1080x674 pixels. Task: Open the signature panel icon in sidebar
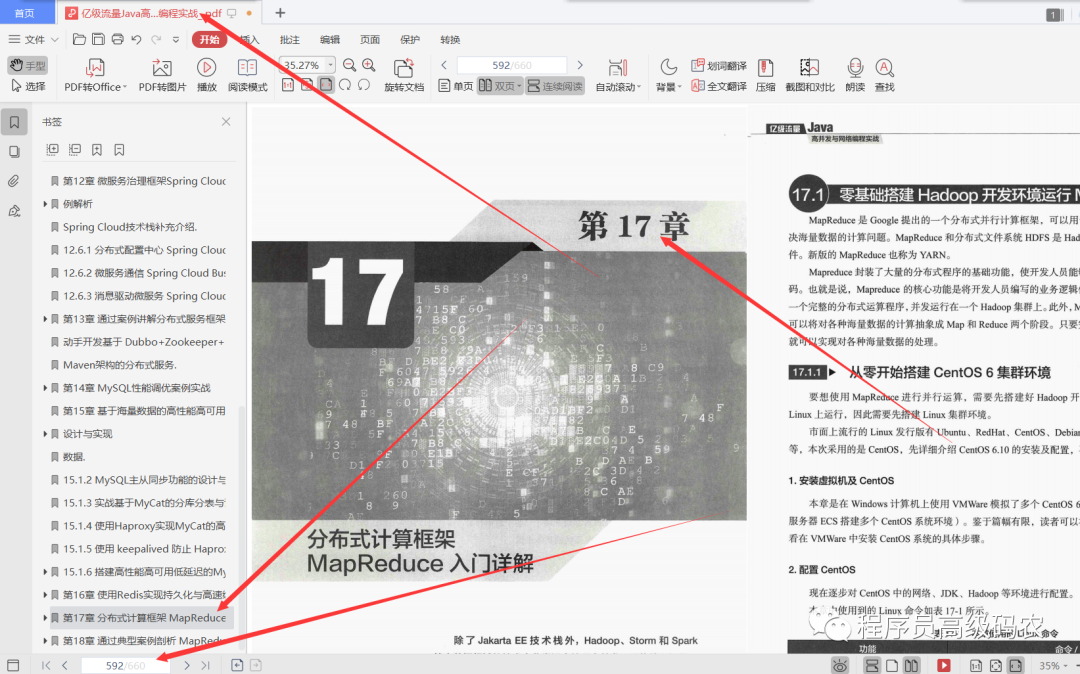[14, 211]
